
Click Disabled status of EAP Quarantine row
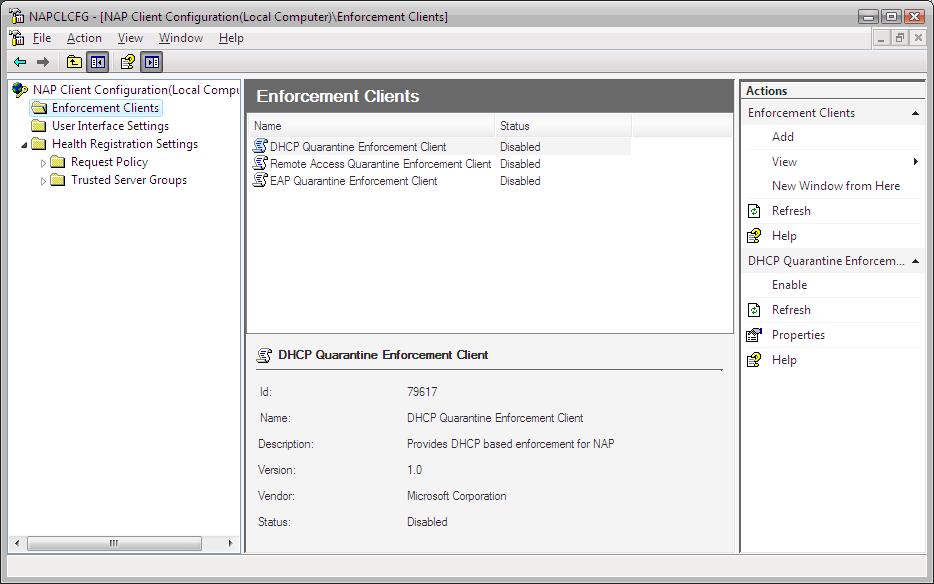(x=520, y=181)
